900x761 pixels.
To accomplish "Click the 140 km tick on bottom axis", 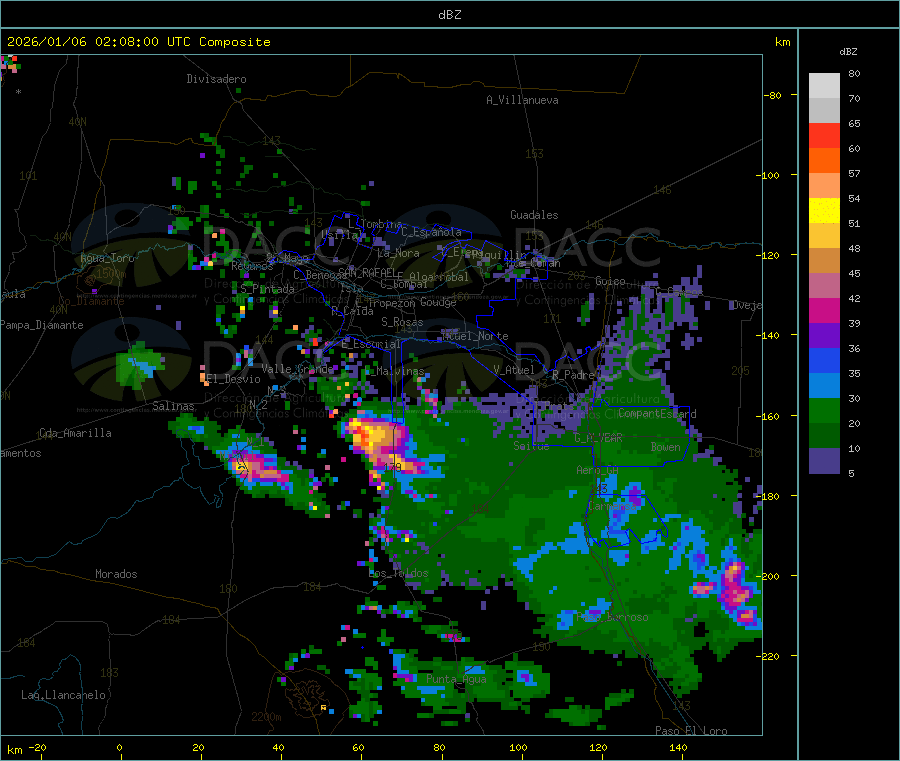I will tap(678, 747).
